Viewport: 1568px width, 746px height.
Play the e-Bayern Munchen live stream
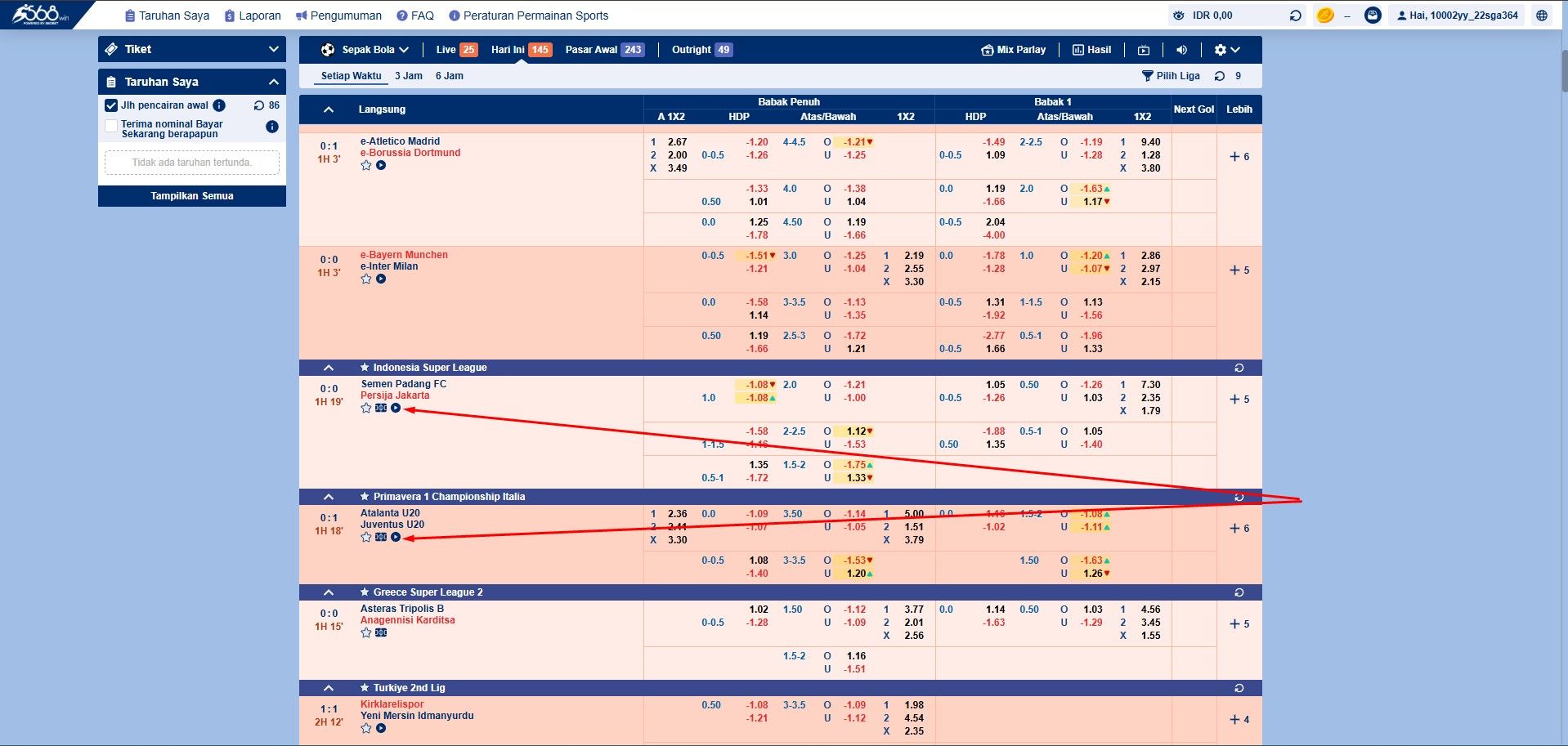[381, 279]
